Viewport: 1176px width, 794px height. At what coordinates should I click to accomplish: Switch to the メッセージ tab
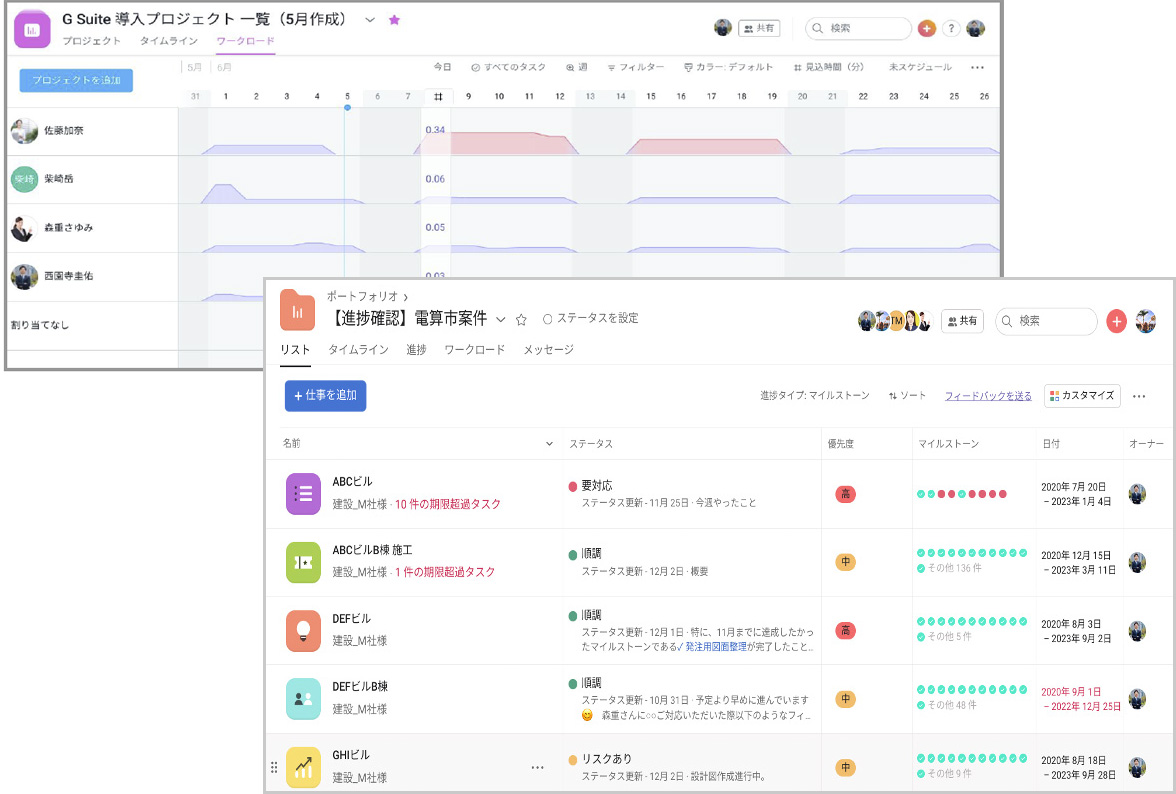(548, 350)
